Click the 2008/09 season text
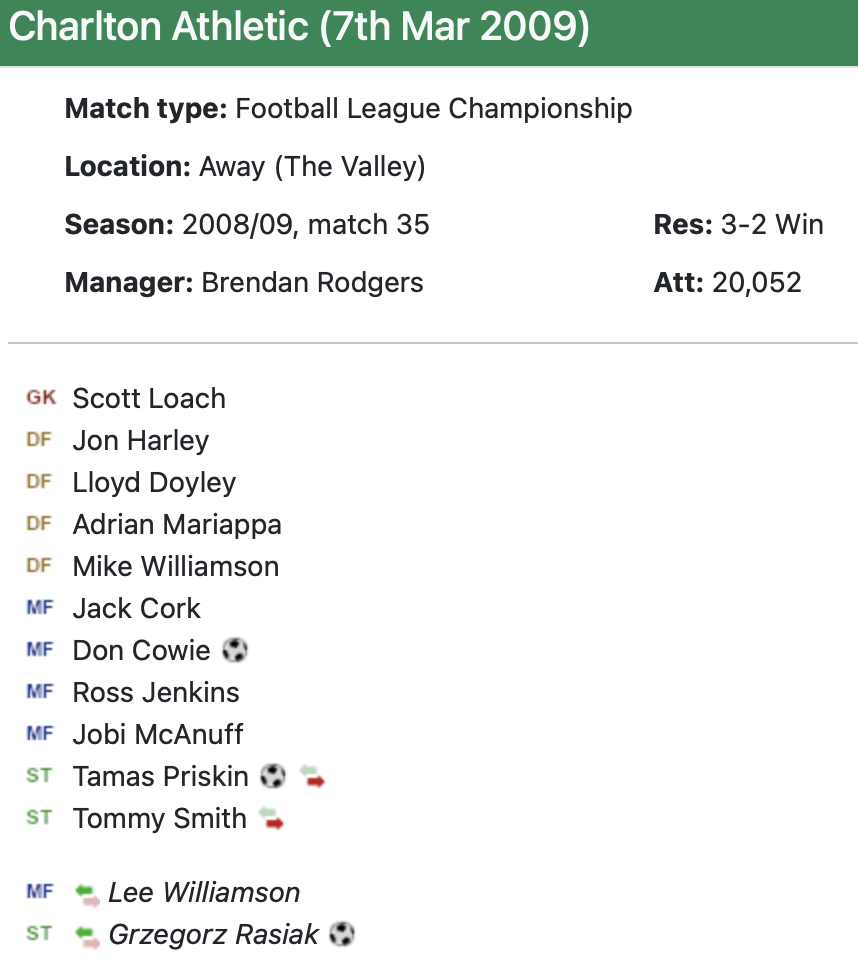Screen dimensions: 858x966 pos(236,225)
